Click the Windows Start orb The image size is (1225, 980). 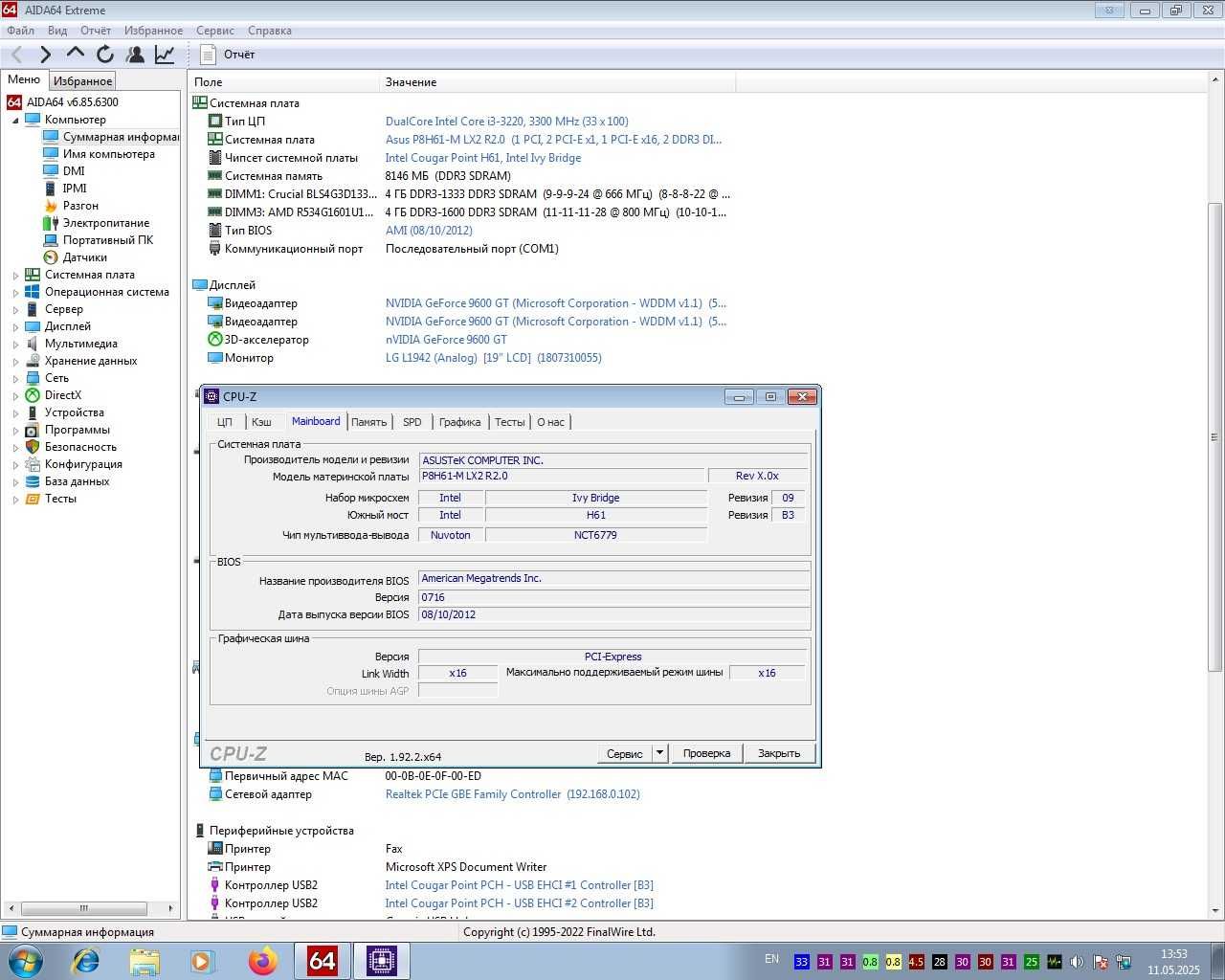(24, 960)
